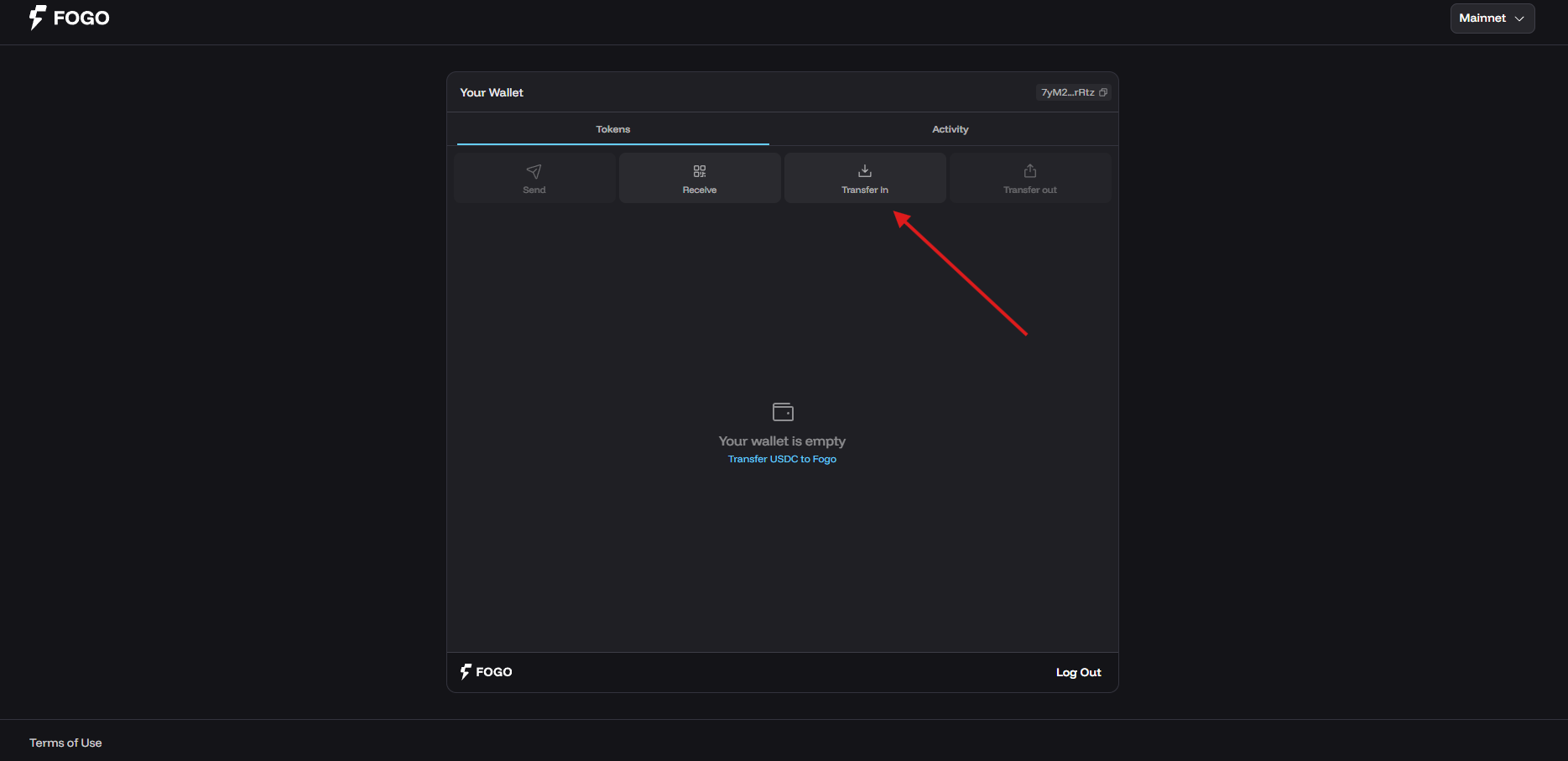Follow the Transfer USDC to Fogo link
This screenshot has width=1568, height=761.
[782, 459]
